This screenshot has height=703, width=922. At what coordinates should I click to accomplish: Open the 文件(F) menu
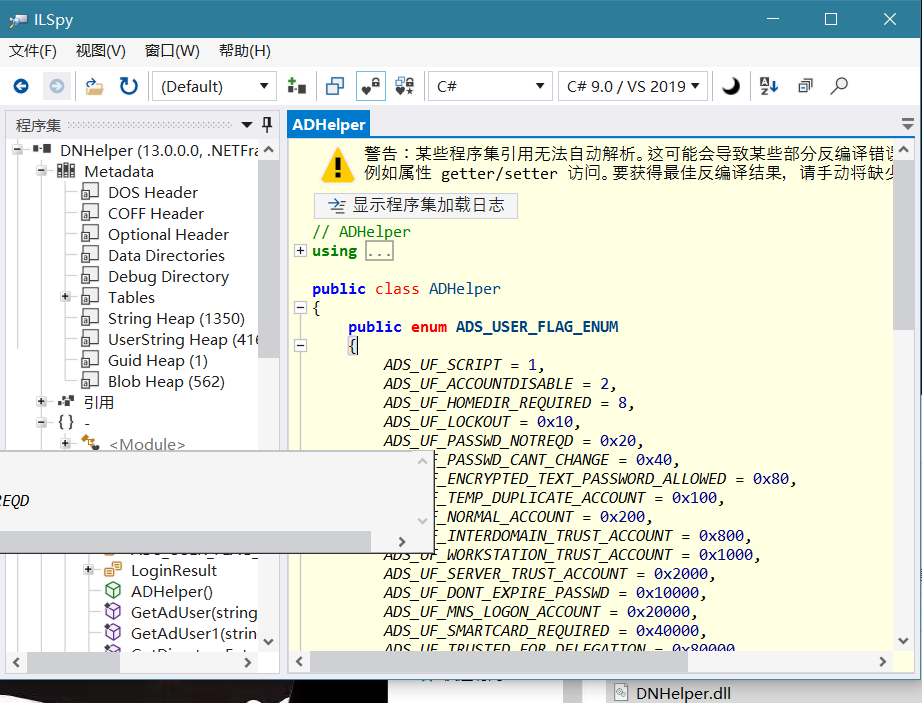(x=33, y=51)
